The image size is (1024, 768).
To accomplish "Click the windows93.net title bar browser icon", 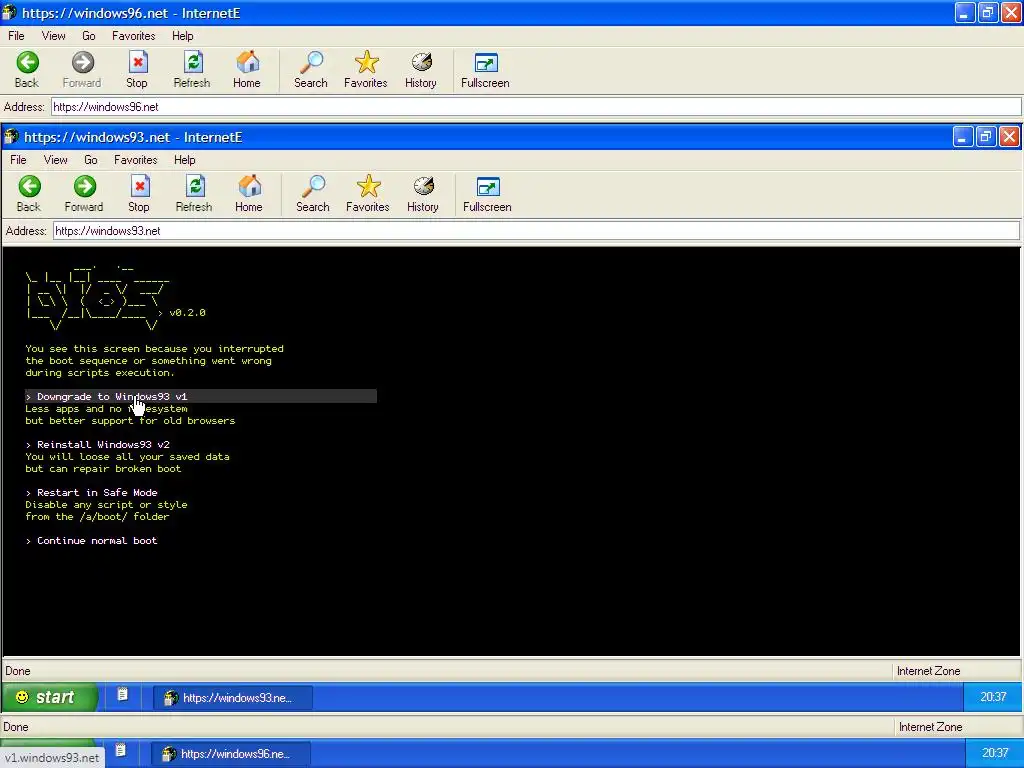I will (x=11, y=136).
